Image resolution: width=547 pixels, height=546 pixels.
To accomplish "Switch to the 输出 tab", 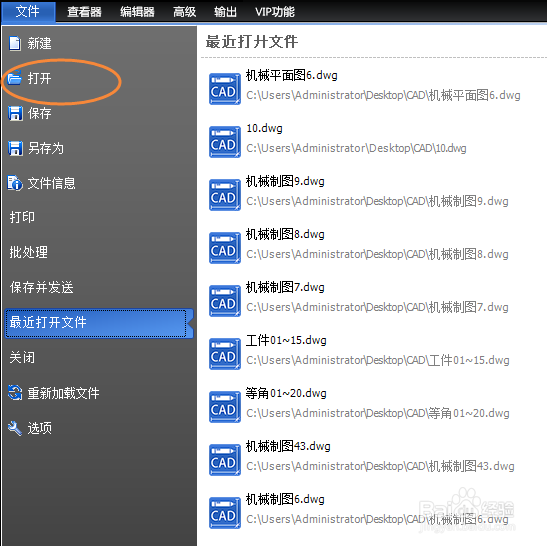I will pos(225,12).
